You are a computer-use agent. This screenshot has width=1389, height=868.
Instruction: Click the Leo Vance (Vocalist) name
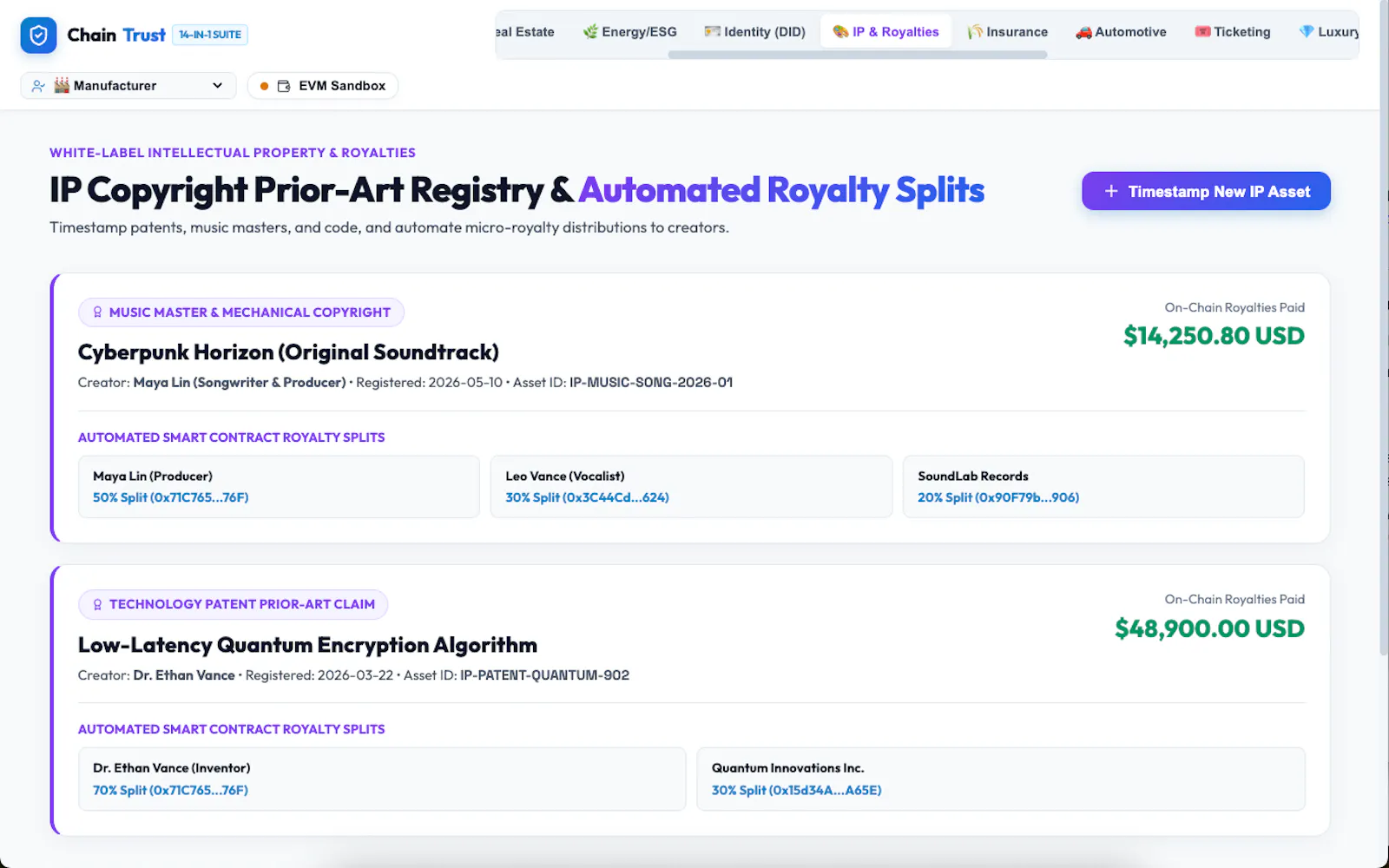(x=565, y=477)
